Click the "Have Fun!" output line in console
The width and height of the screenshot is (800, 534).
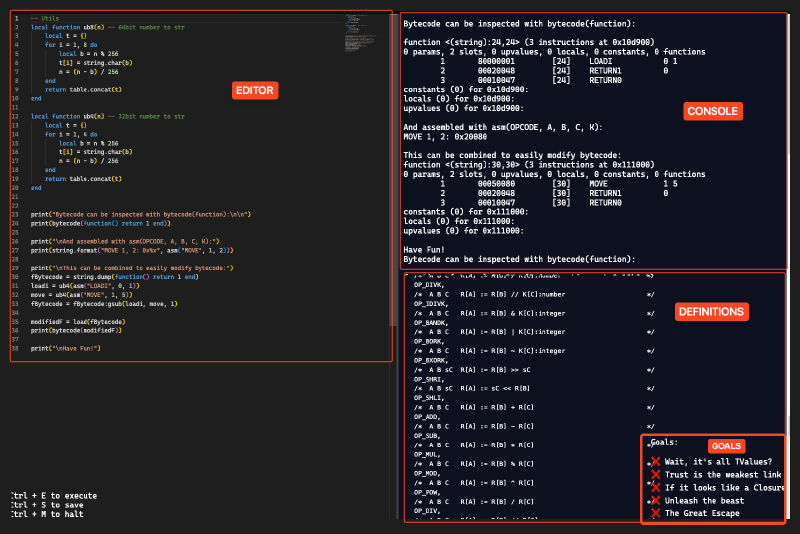[425, 250]
